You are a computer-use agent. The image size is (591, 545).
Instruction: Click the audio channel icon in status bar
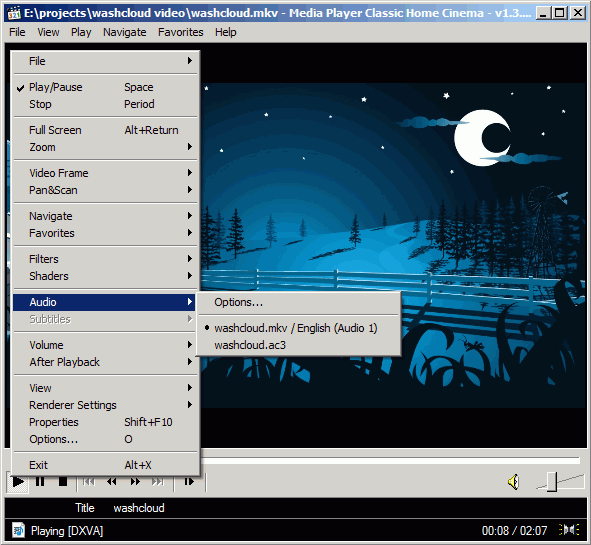[x=569, y=530]
